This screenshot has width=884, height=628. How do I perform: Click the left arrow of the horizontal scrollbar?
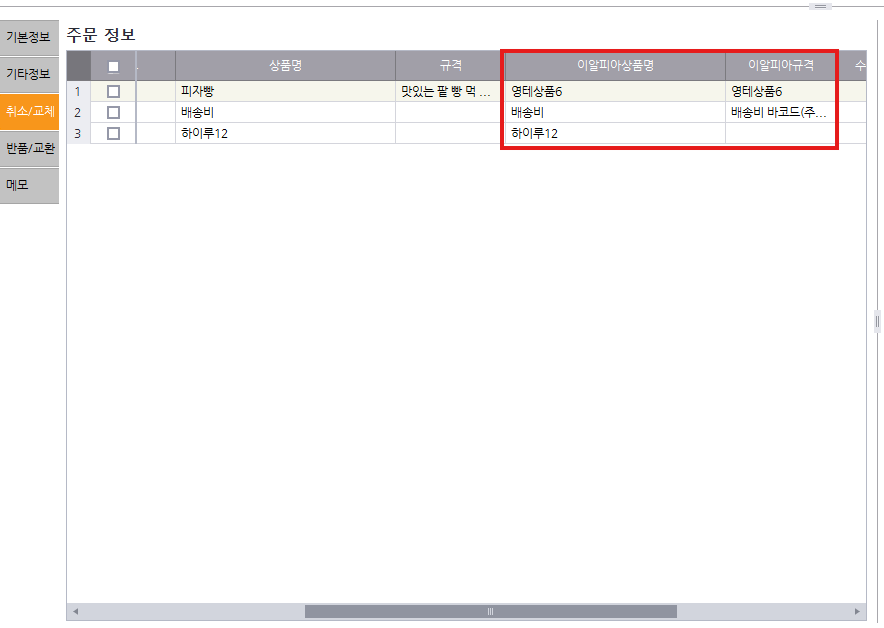(75, 611)
